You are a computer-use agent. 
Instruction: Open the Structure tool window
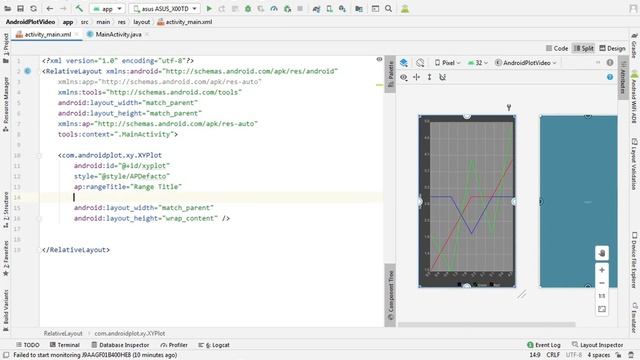pos(6,209)
